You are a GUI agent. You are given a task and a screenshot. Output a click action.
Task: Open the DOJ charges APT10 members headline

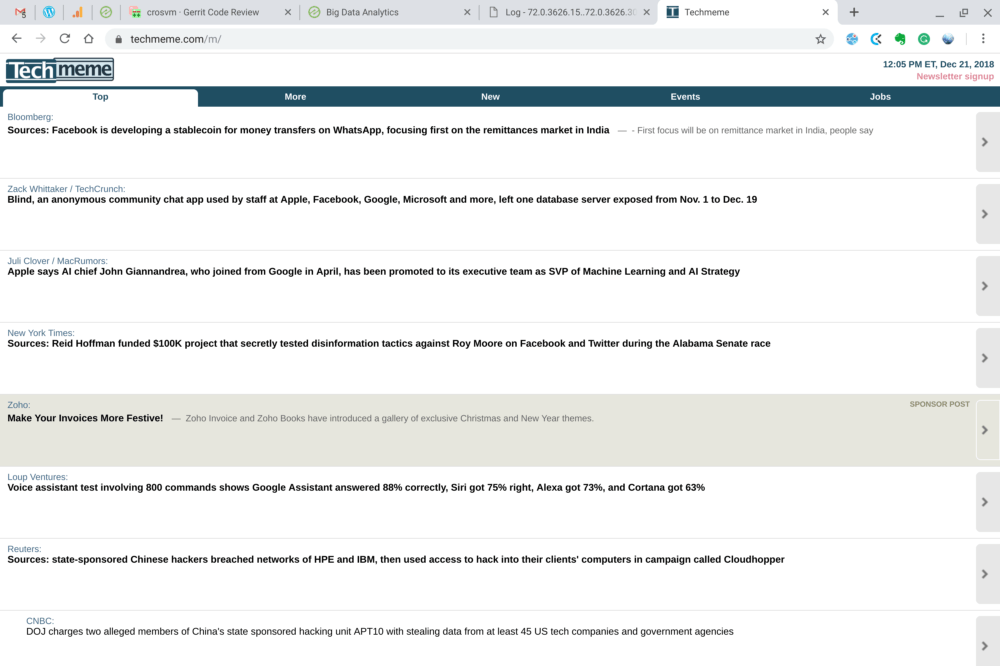(x=379, y=632)
